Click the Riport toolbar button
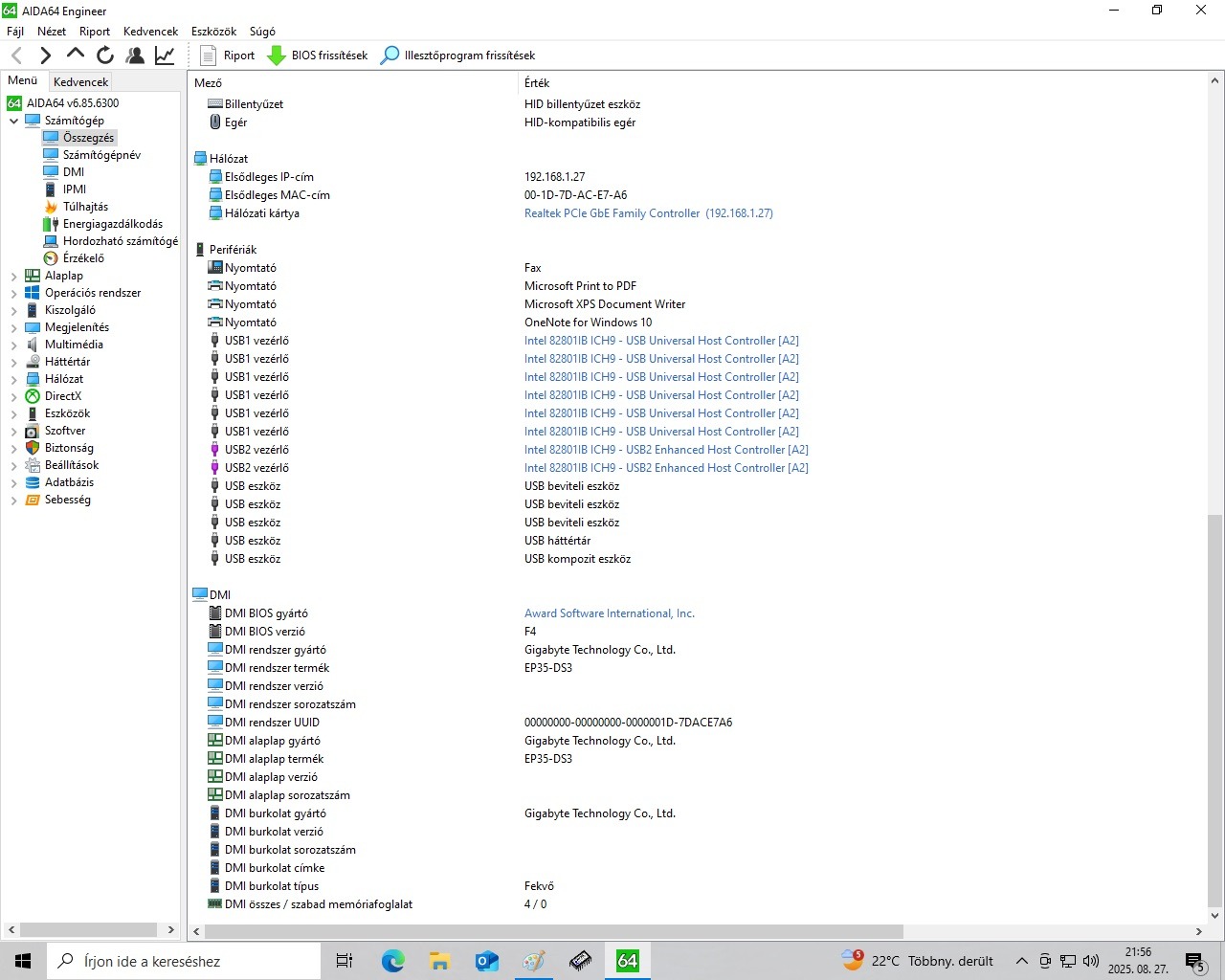1225x980 pixels. [x=227, y=56]
